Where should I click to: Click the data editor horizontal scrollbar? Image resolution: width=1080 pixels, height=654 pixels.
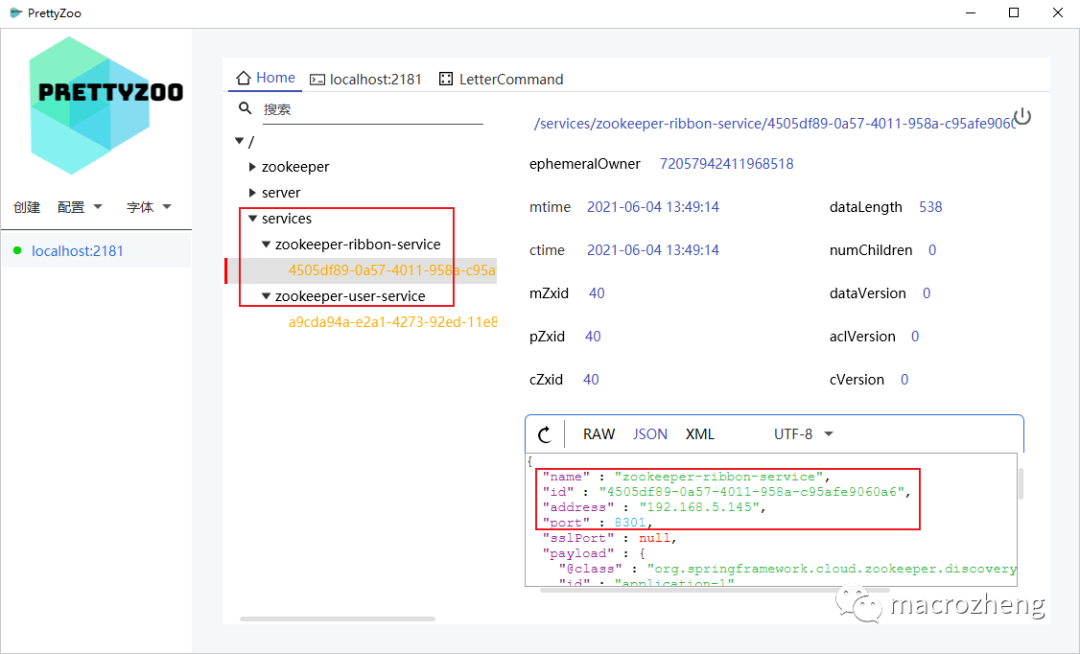coord(714,590)
